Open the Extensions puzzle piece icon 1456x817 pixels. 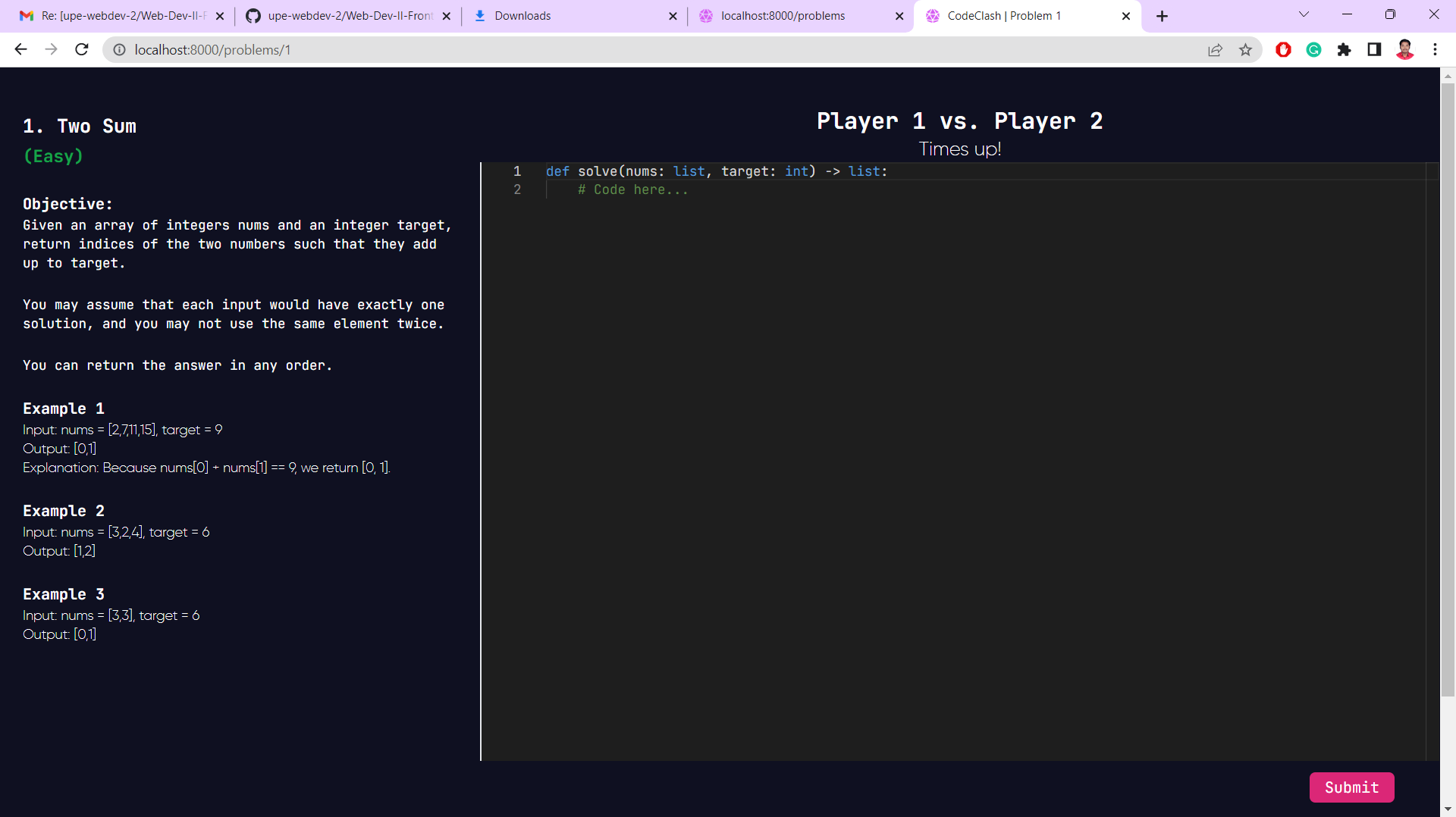pos(1345,49)
